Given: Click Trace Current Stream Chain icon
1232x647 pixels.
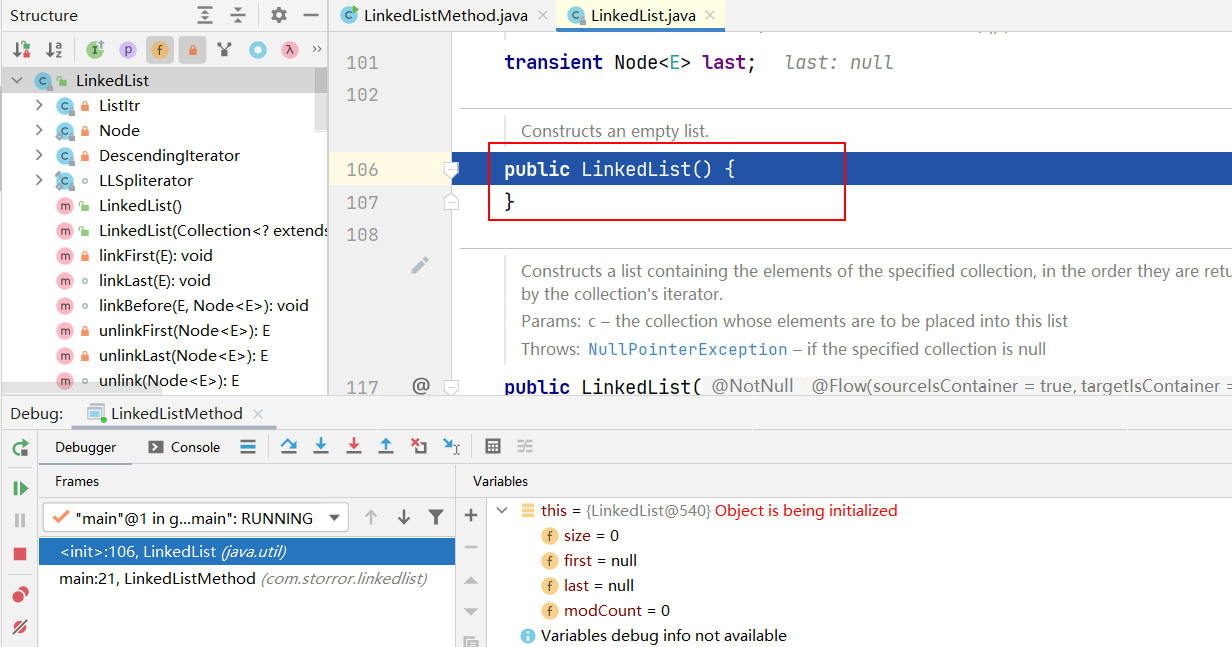Looking at the screenshot, I should [525, 447].
